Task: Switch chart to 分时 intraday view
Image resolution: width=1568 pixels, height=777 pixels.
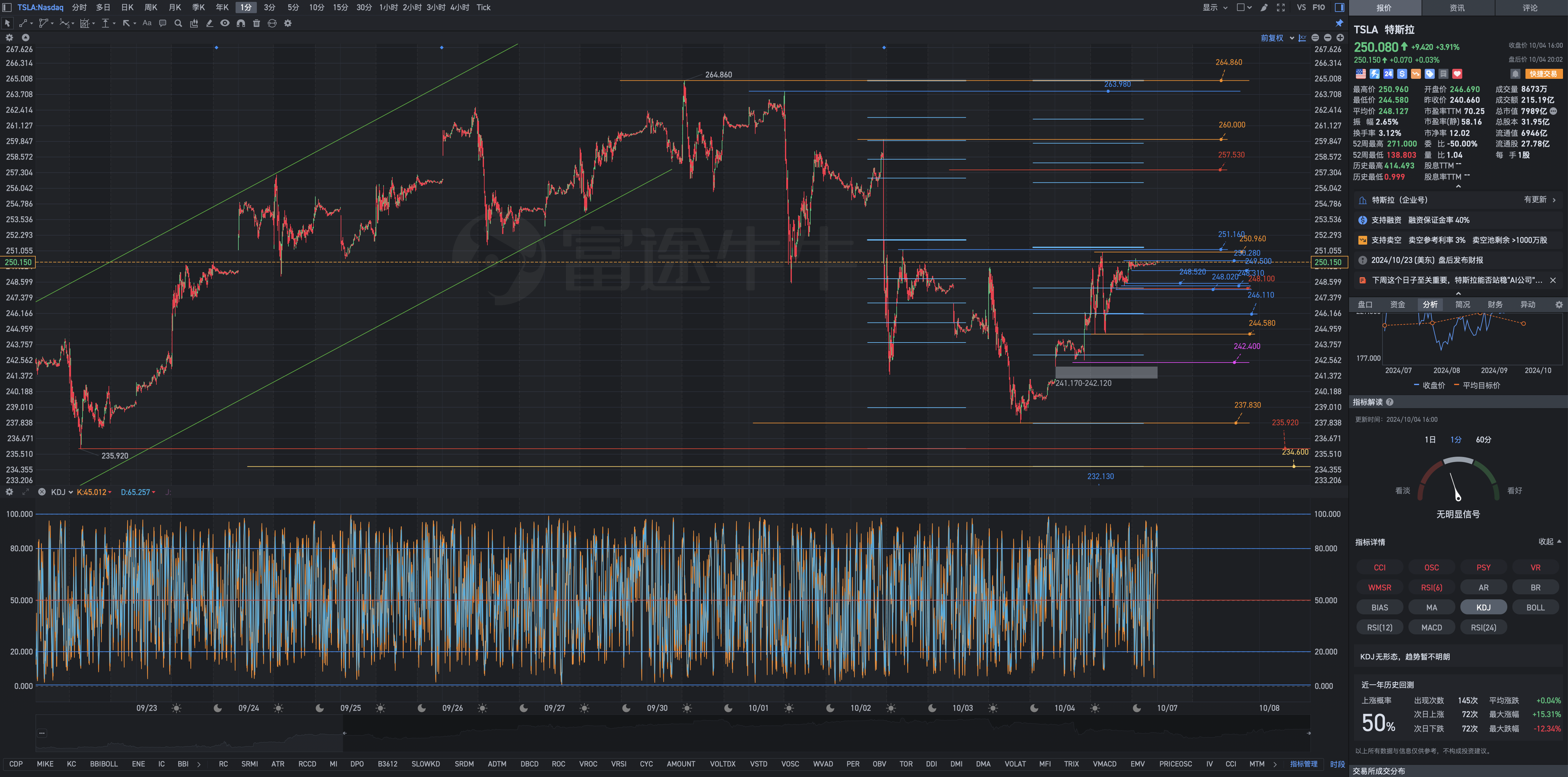Action: (x=79, y=7)
